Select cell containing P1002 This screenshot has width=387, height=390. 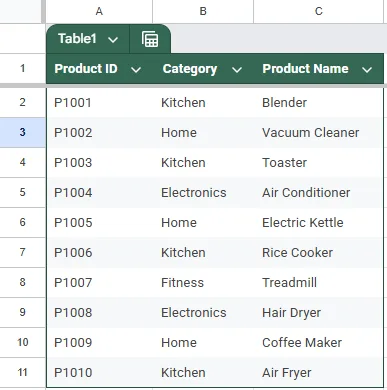click(x=99, y=132)
